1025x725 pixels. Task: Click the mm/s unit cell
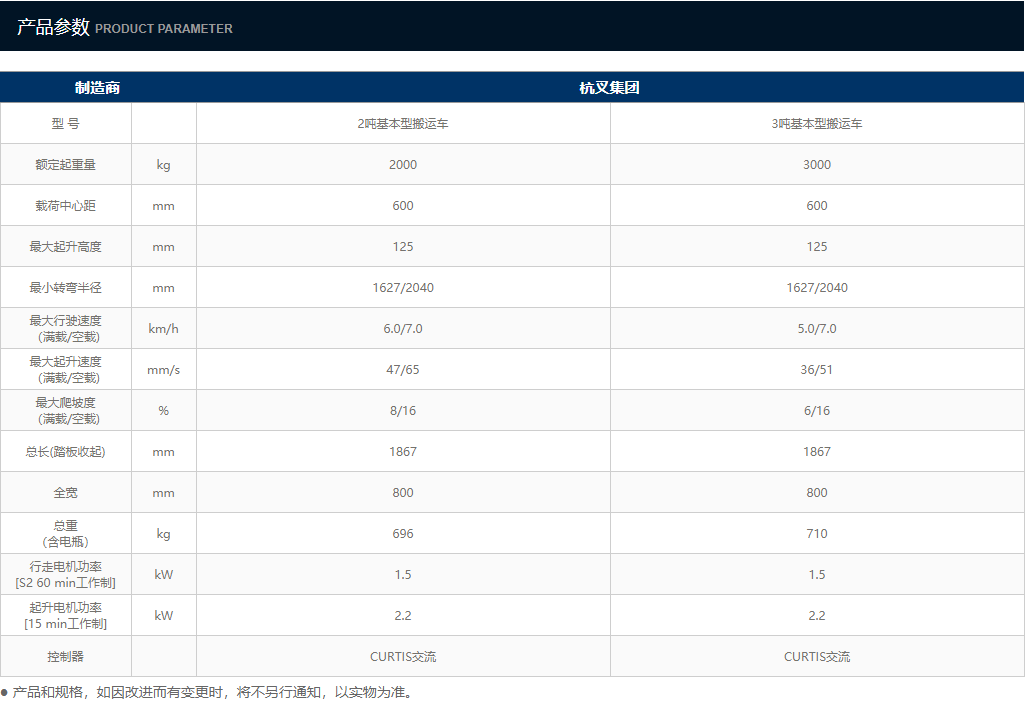tap(163, 370)
